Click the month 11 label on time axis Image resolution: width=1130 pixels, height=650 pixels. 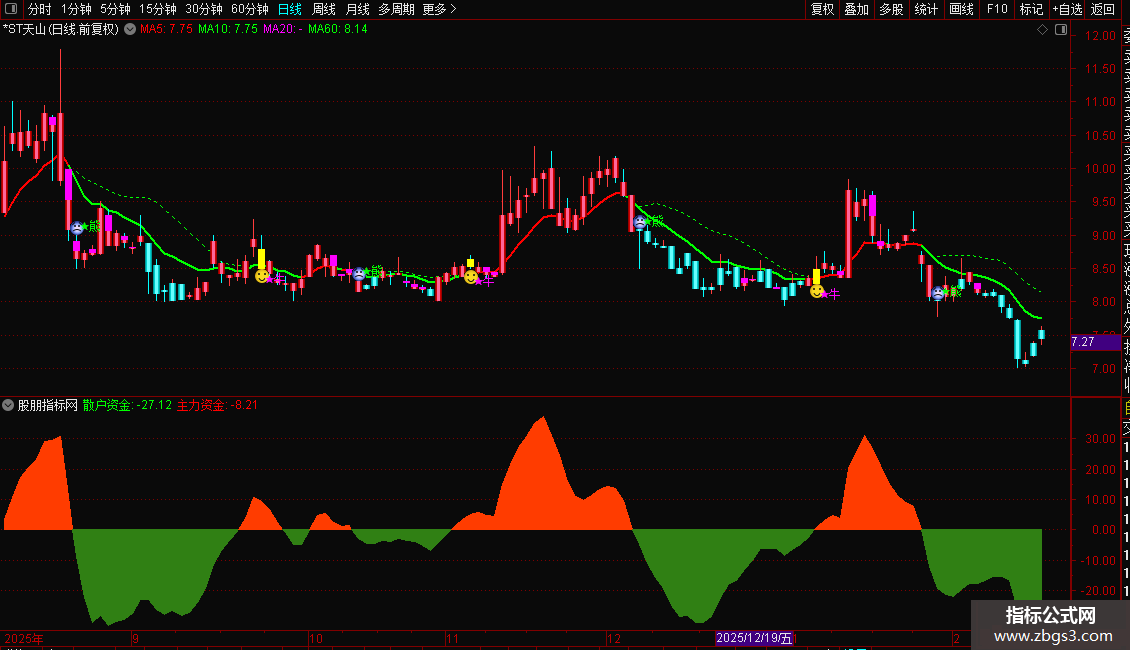(452, 638)
